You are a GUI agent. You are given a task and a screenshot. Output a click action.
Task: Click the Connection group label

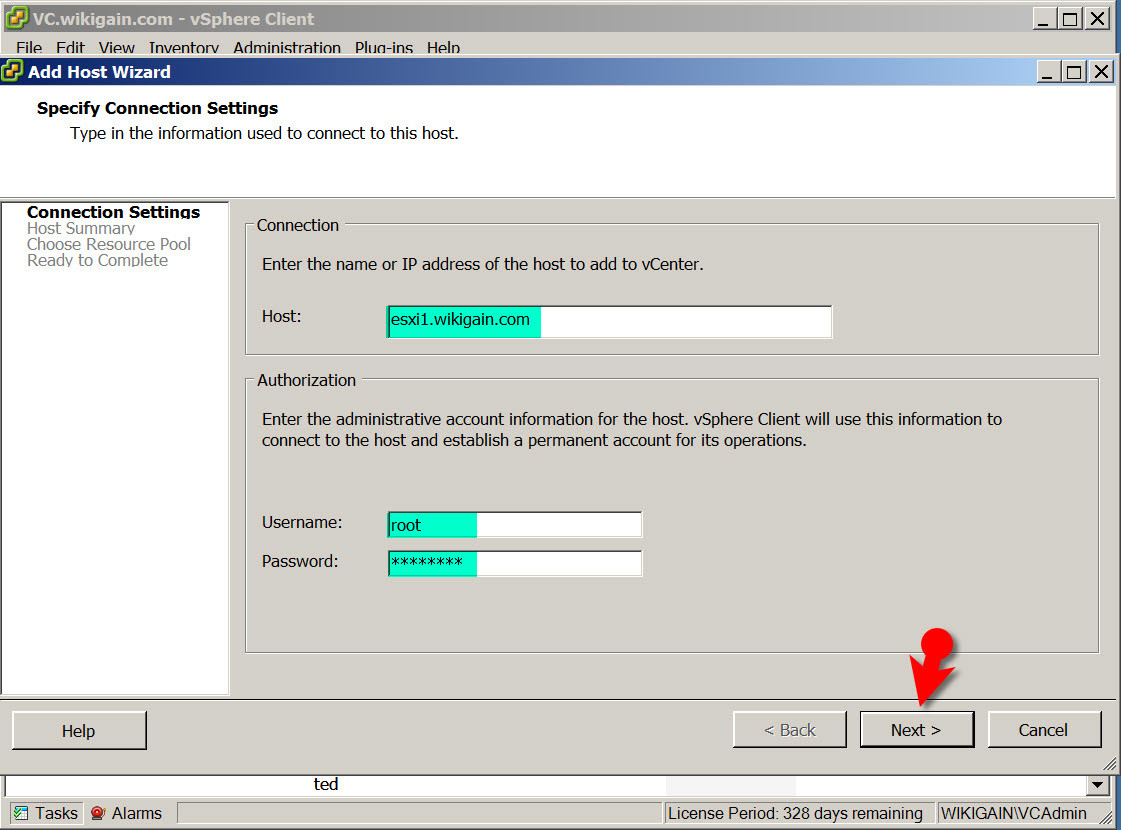[x=297, y=225]
